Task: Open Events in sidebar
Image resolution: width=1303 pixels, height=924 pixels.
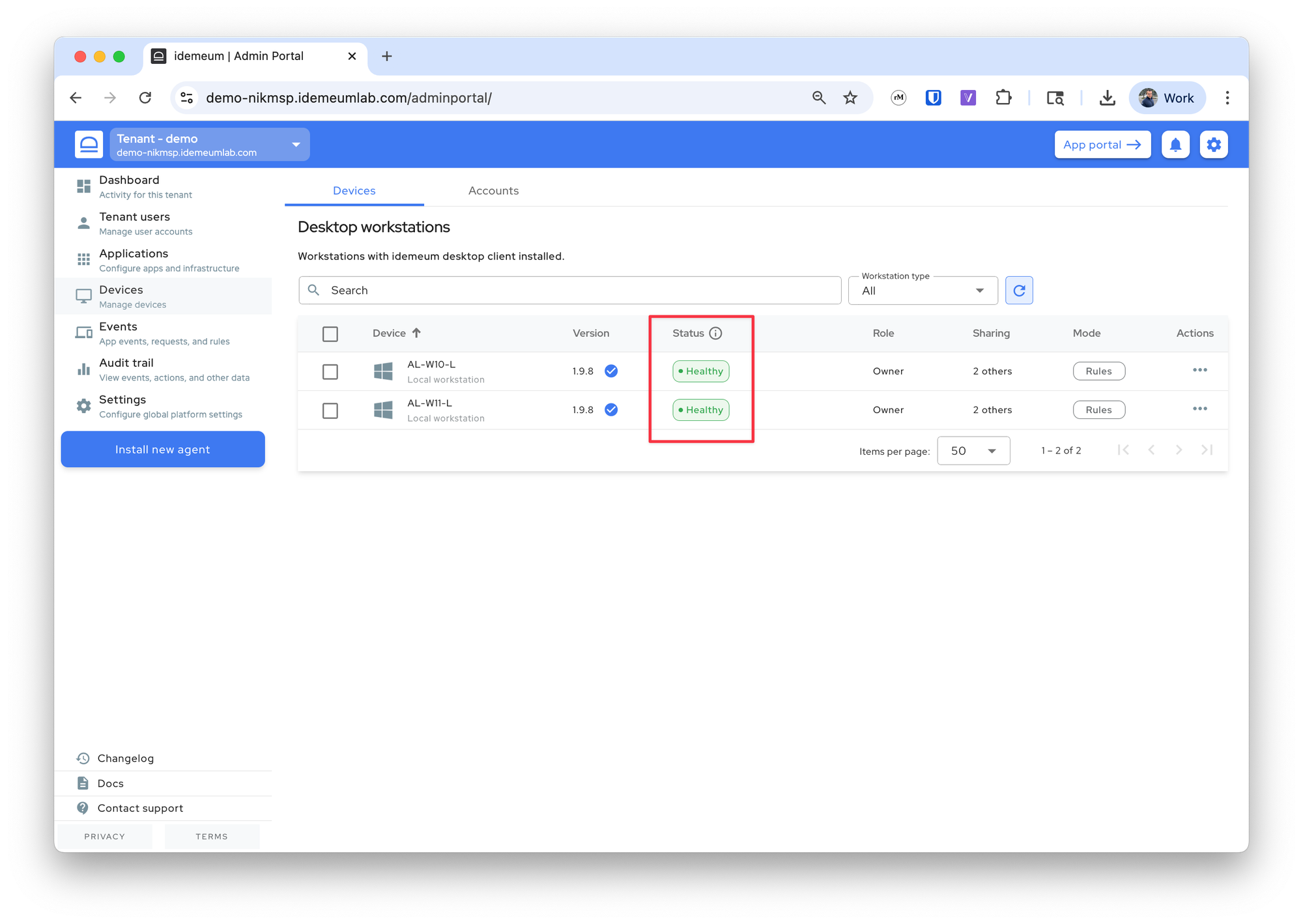Action: click(163, 332)
